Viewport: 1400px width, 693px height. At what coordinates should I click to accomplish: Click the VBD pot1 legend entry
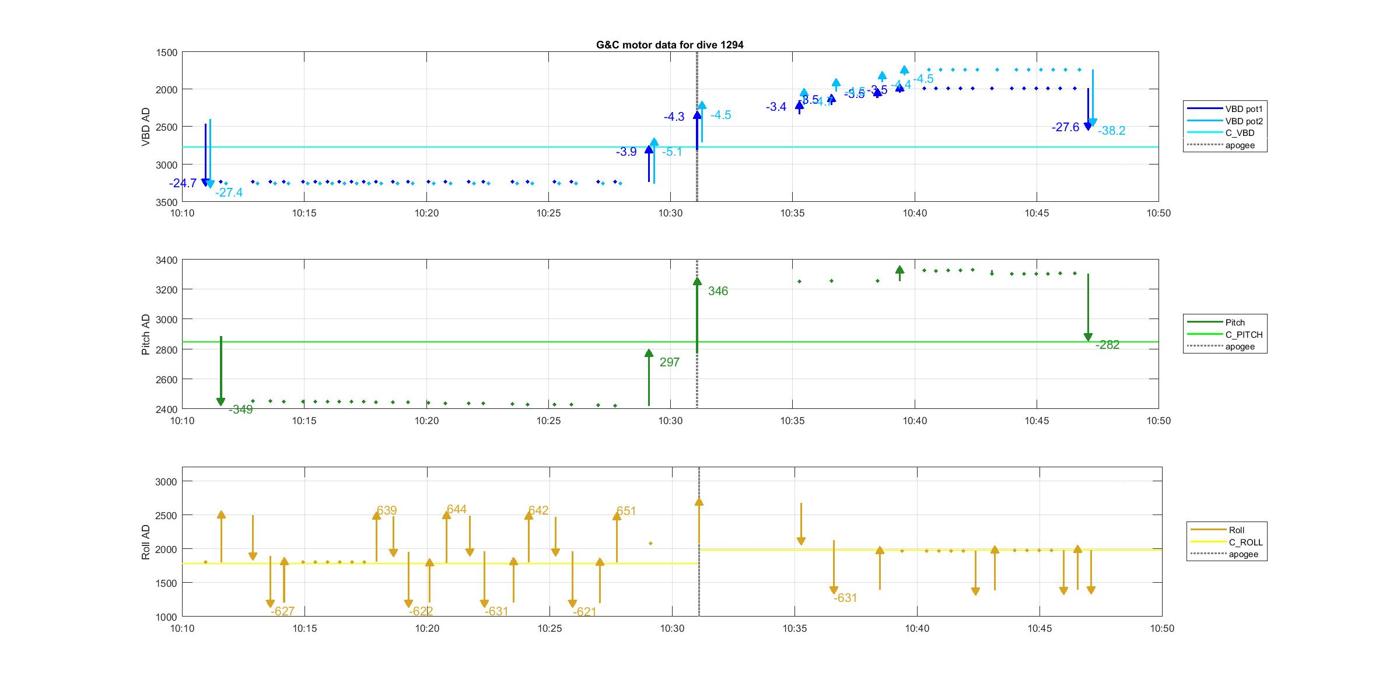[1242, 108]
